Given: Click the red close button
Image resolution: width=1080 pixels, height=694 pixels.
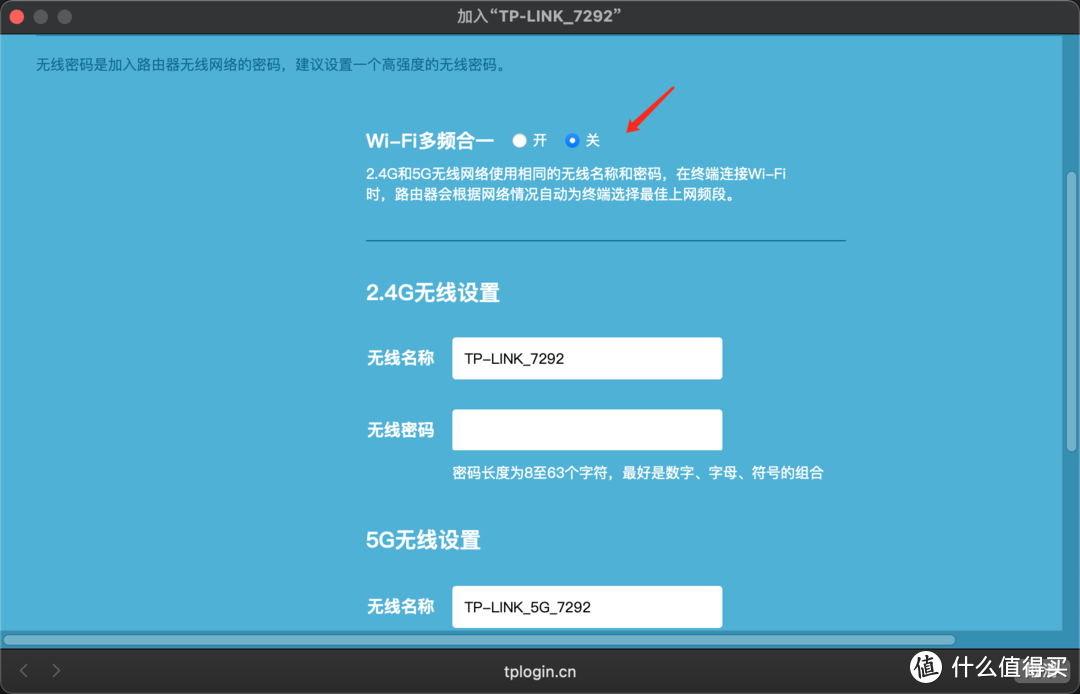Looking at the screenshot, I should coord(16,16).
